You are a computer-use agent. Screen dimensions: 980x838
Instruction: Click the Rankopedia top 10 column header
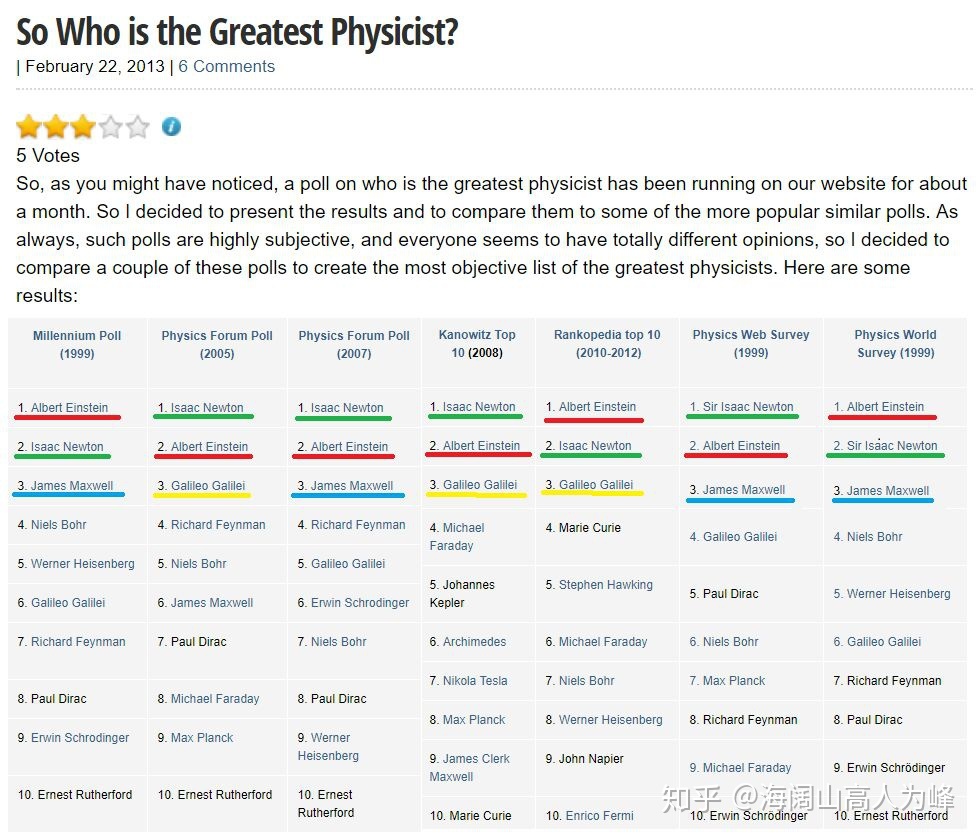607,344
